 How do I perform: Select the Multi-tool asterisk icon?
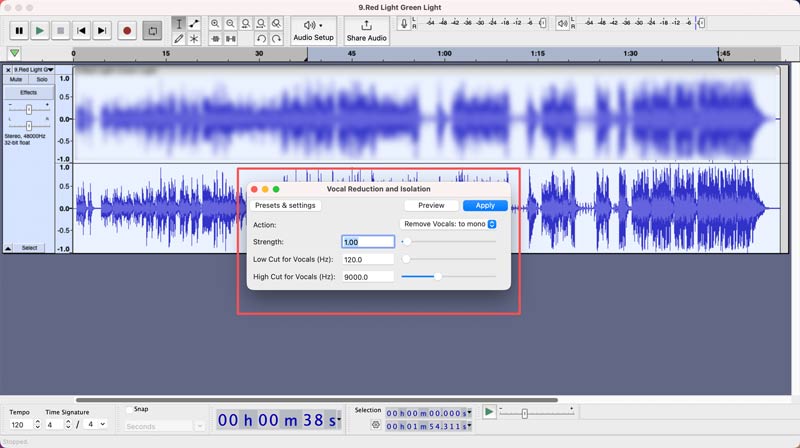point(194,39)
